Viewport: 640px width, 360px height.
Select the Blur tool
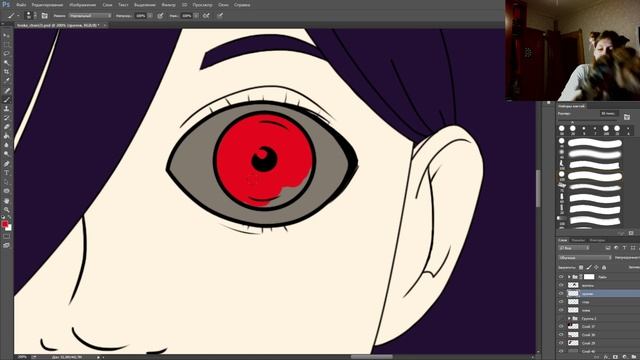[x=7, y=145]
